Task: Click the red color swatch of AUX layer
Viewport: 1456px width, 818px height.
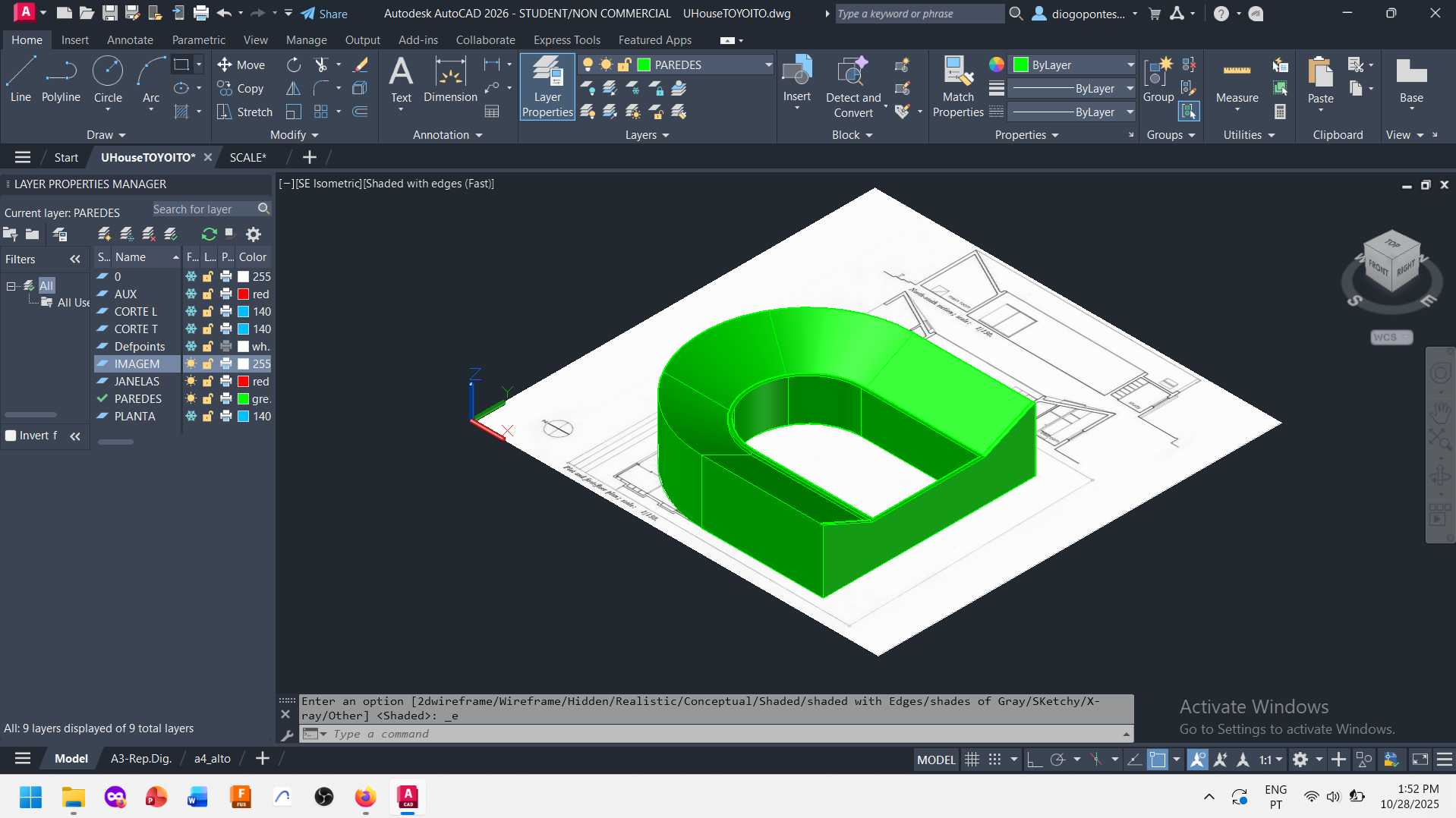Action: coord(244,294)
